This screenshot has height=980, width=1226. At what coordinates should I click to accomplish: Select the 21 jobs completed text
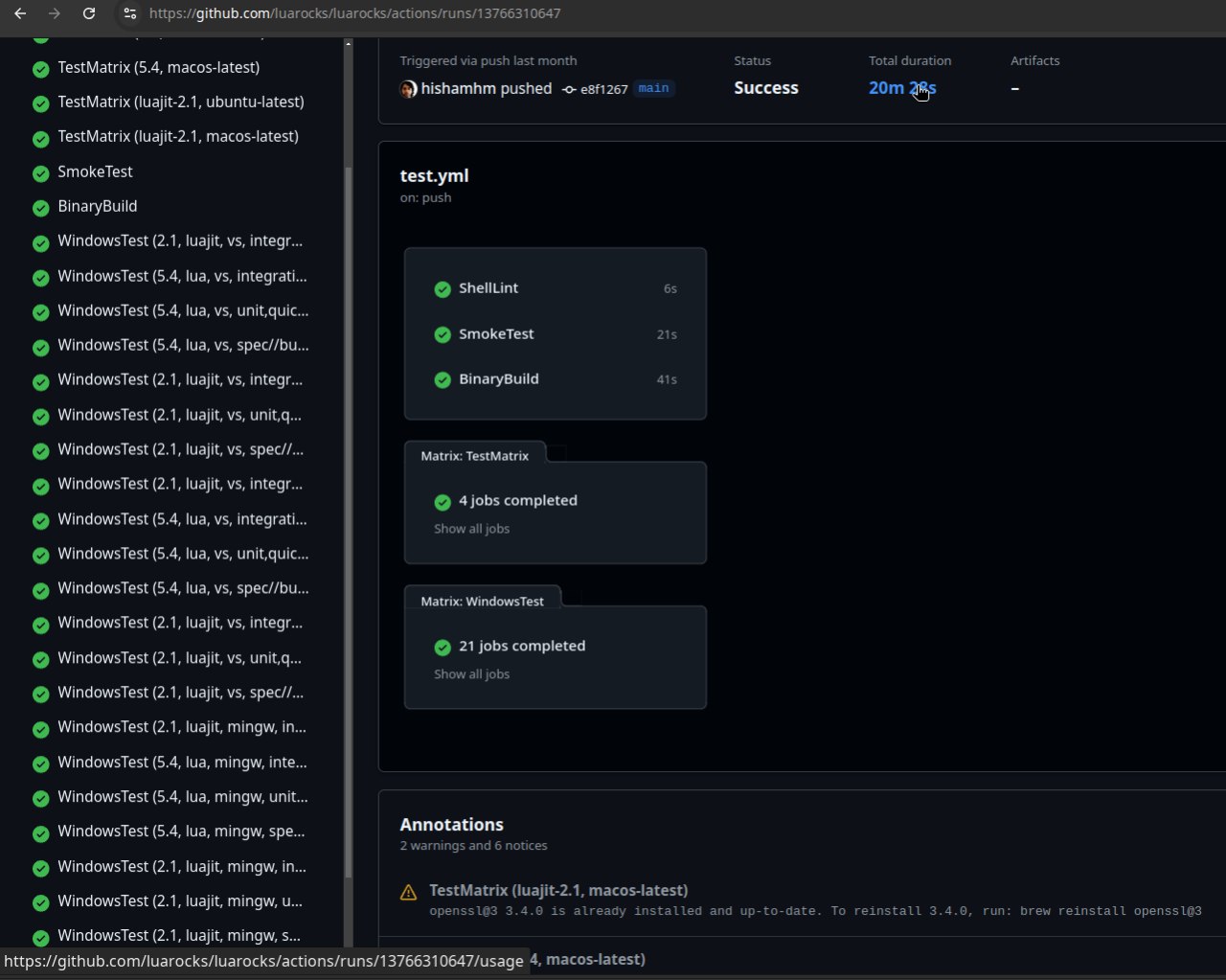(x=522, y=646)
